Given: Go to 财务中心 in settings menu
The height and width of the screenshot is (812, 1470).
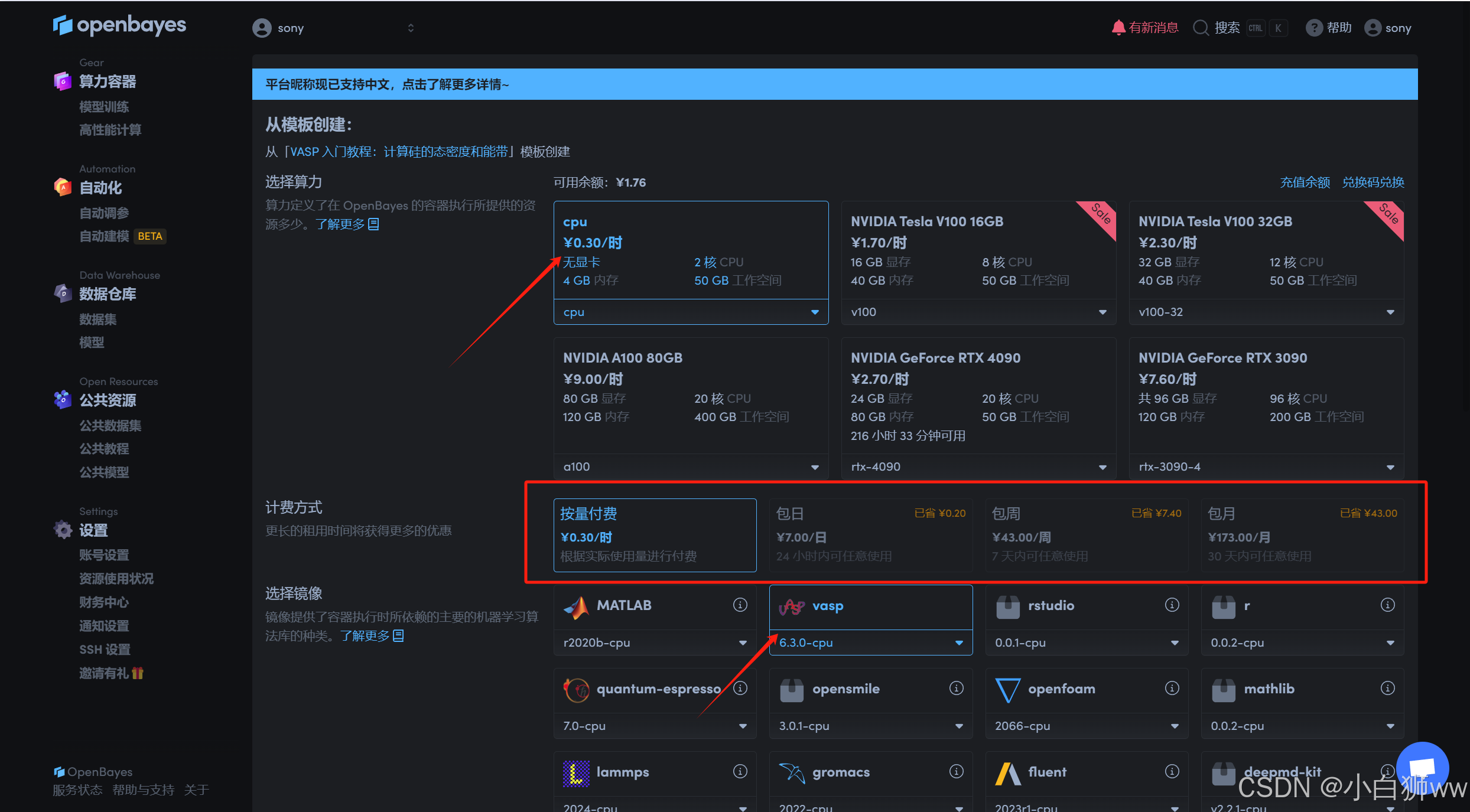Looking at the screenshot, I should [104, 602].
